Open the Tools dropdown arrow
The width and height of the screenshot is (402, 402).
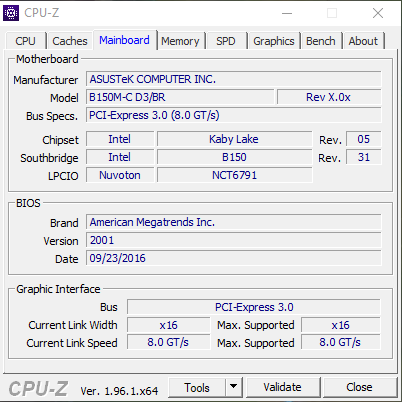234,387
